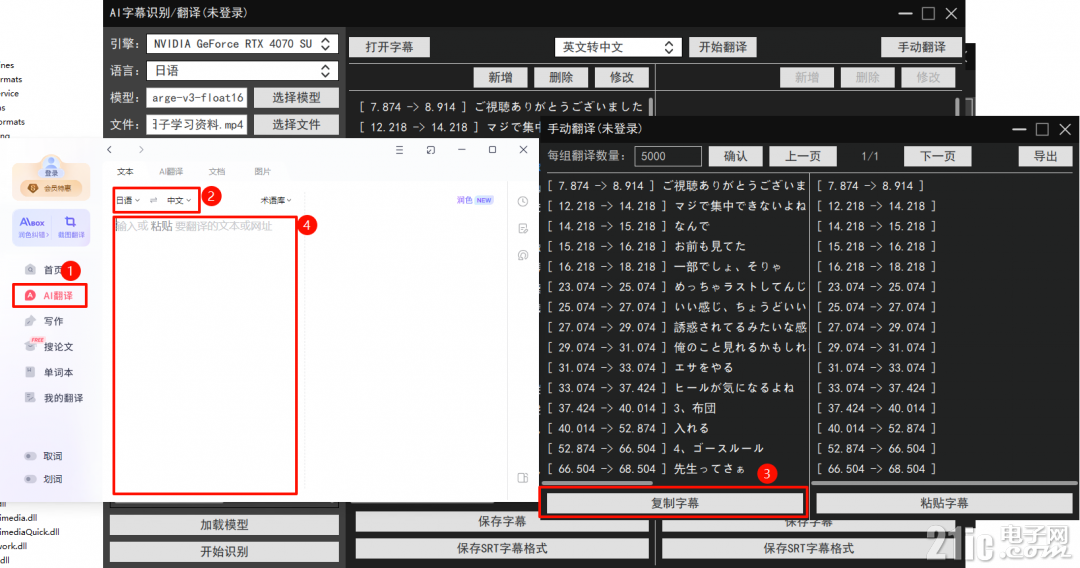This screenshot has width=1080, height=568.
Task: Go forward using translator's right arrow
Action: pos(141,149)
